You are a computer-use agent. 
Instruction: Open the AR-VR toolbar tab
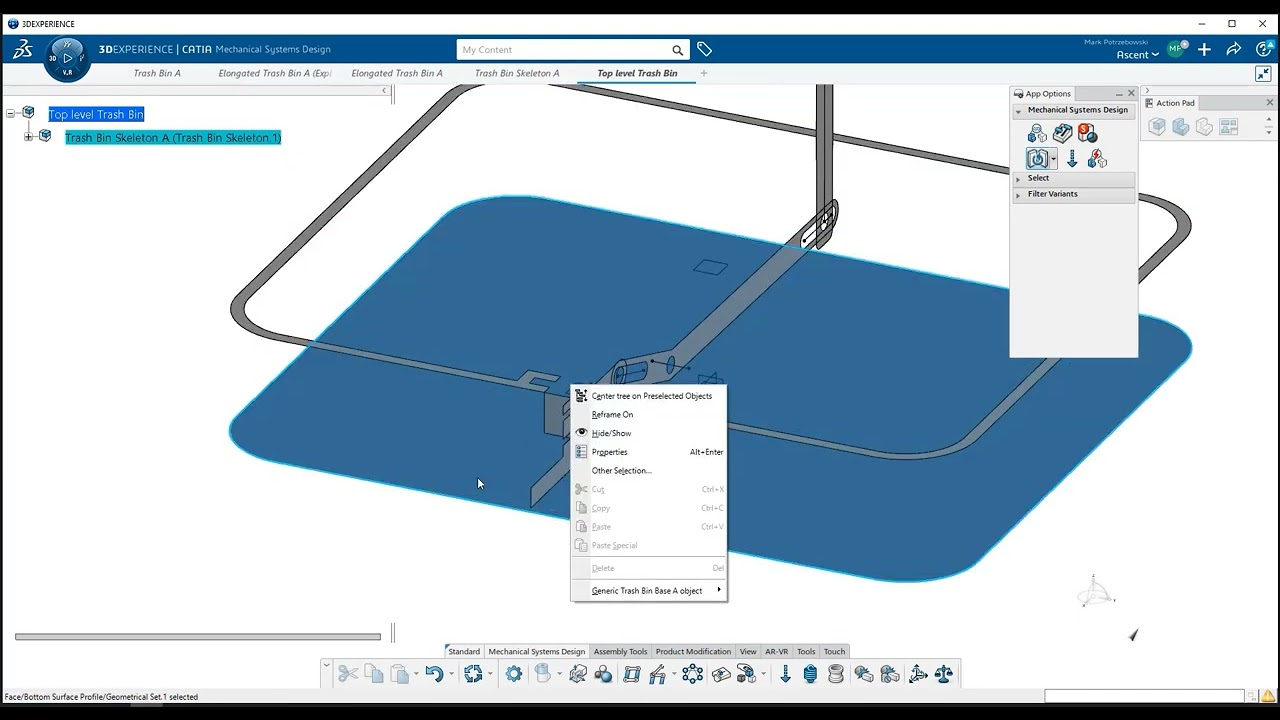point(776,651)
